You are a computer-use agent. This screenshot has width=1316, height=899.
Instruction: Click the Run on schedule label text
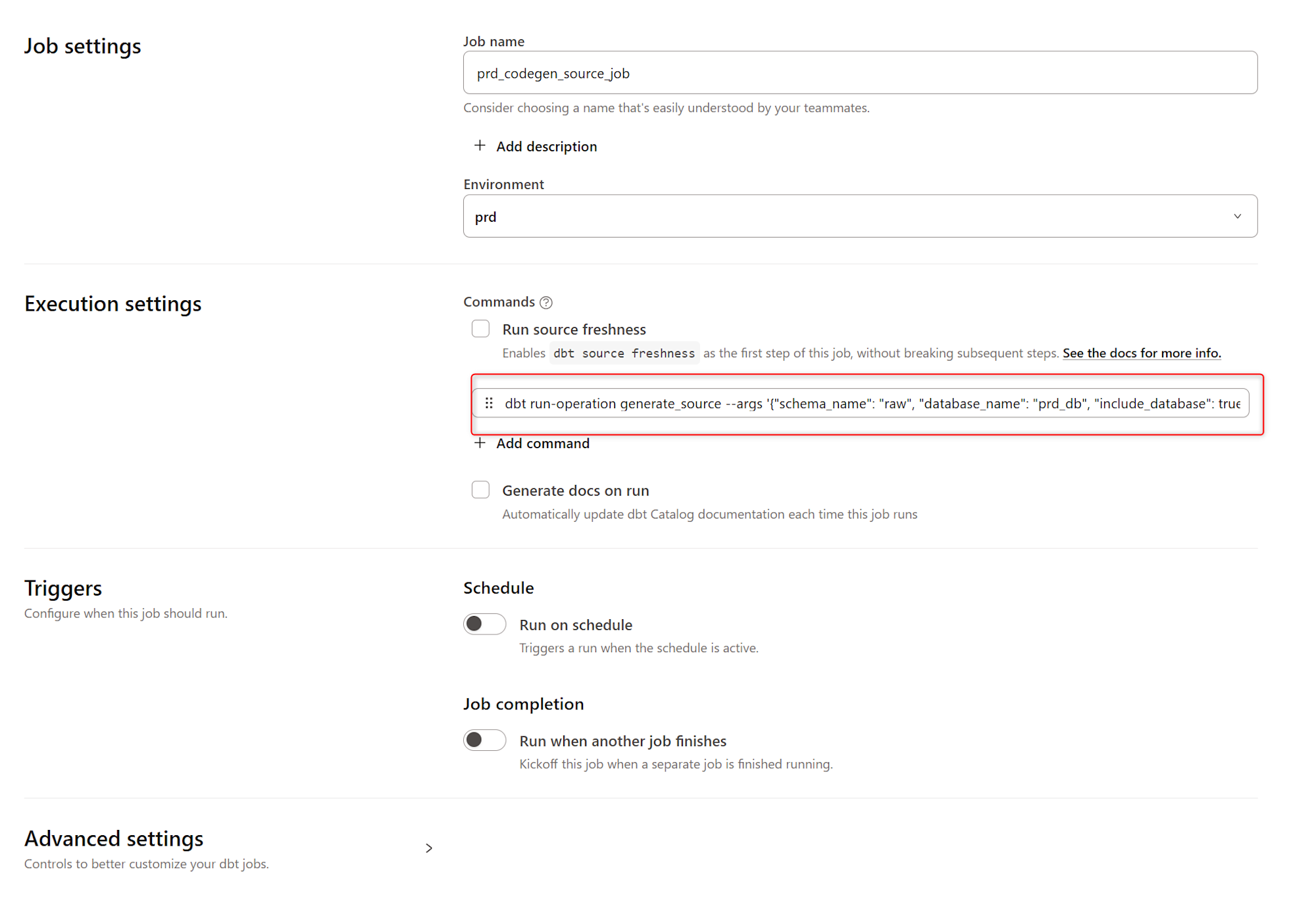[575, 625]
